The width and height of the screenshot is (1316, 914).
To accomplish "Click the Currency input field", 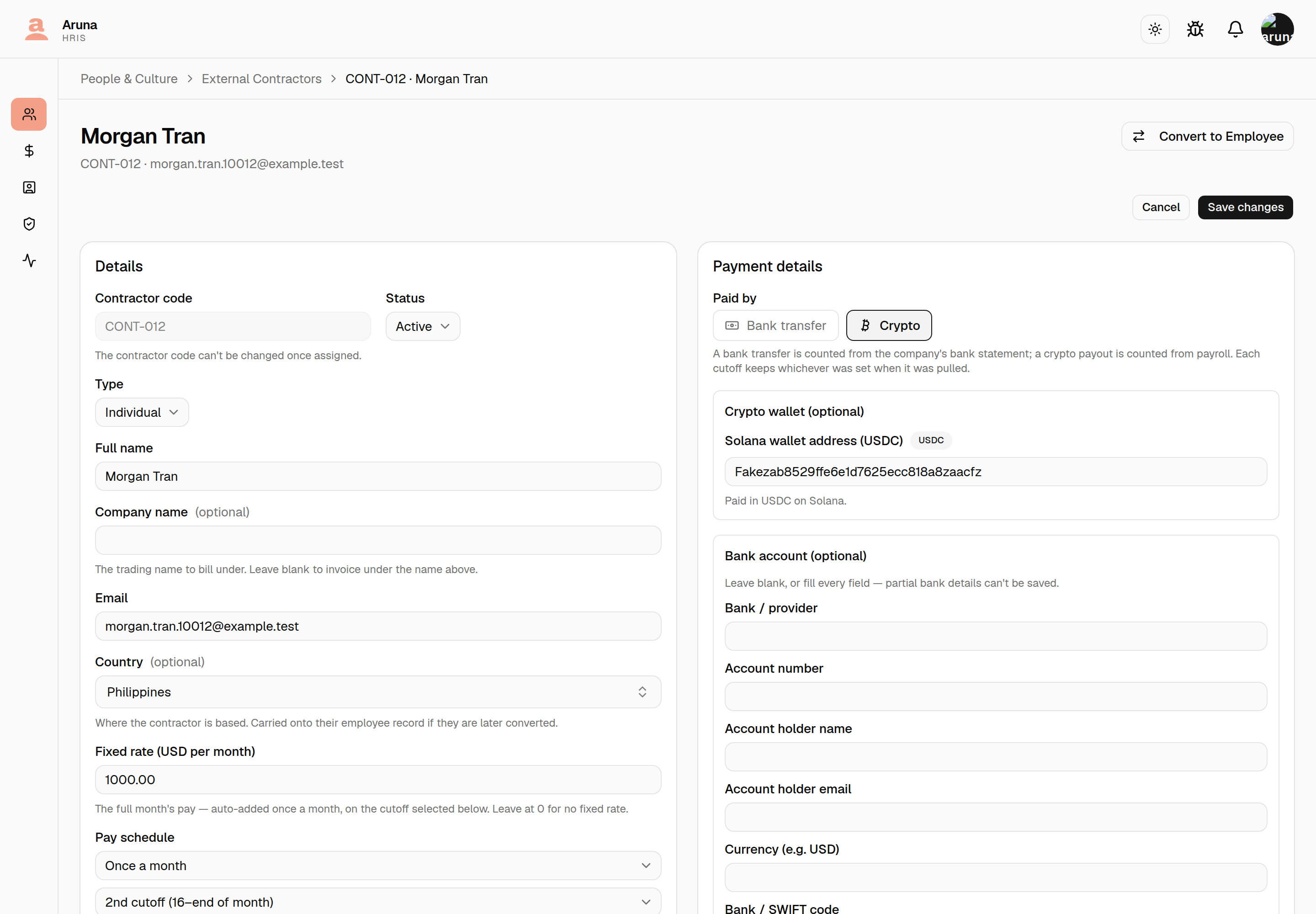I will coord(995,877).
